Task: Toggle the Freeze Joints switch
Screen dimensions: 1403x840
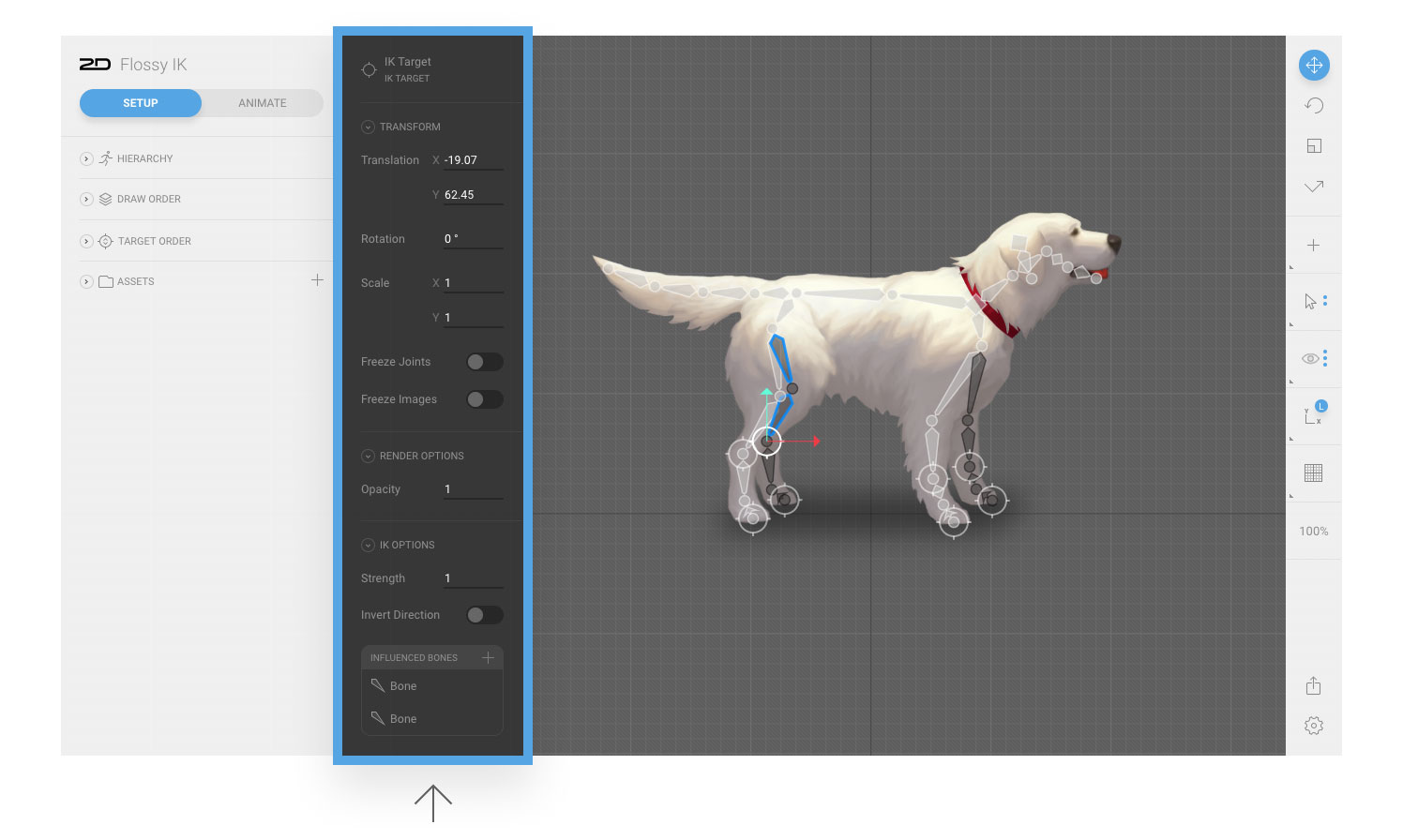Action: [485, 362]
